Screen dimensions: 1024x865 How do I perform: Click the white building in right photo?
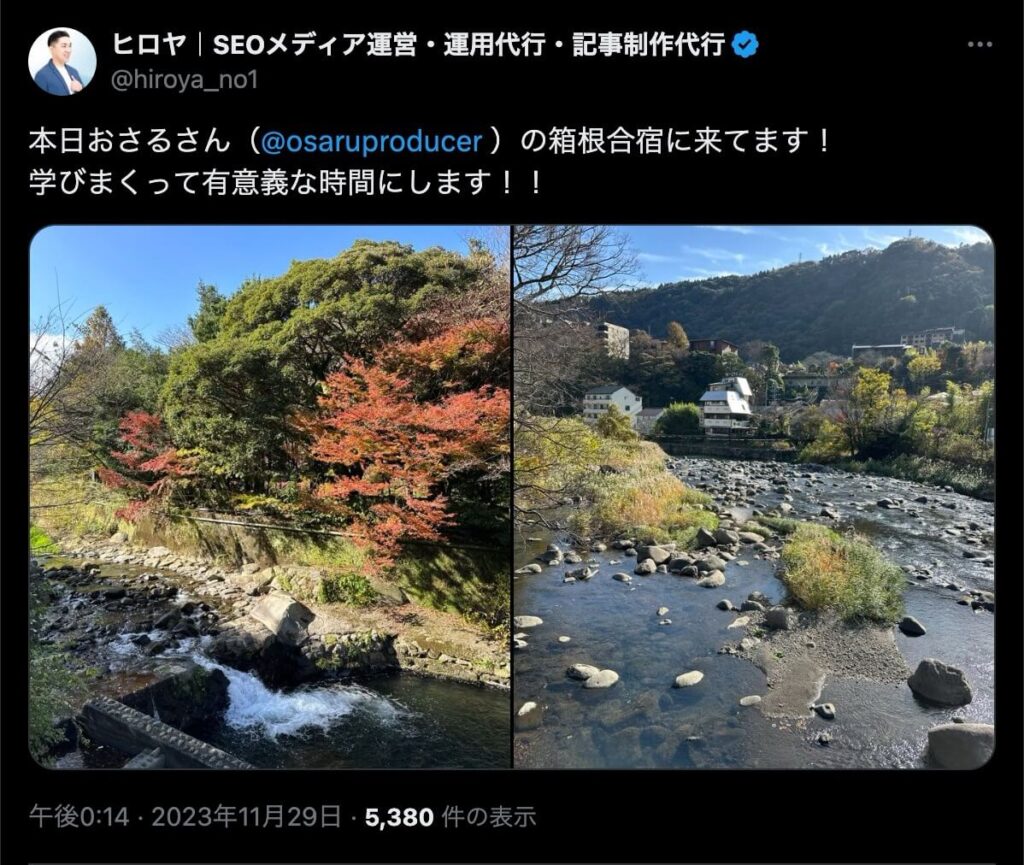click(x=727, y=405)
